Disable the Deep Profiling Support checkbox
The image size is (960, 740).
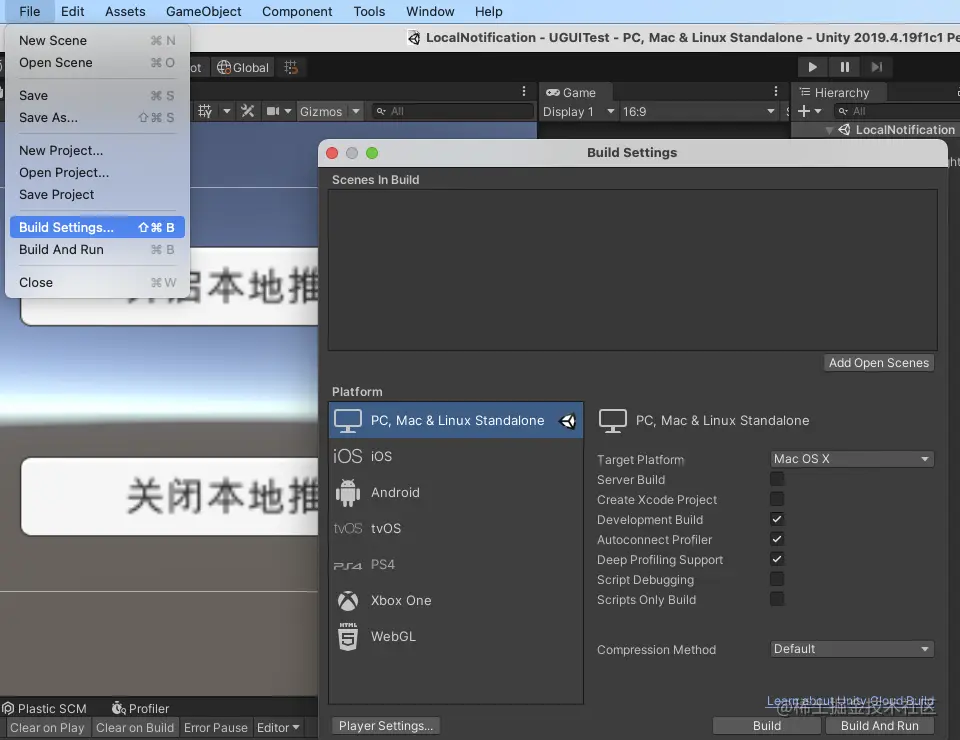[777, 559]
